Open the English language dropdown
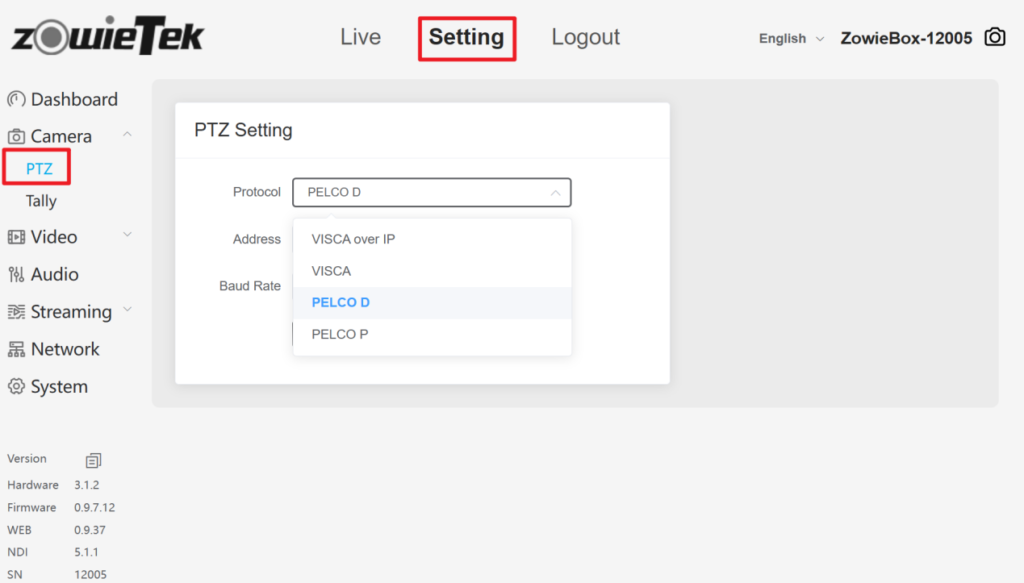Screen dimensions: 1024x583 point(791,39)
